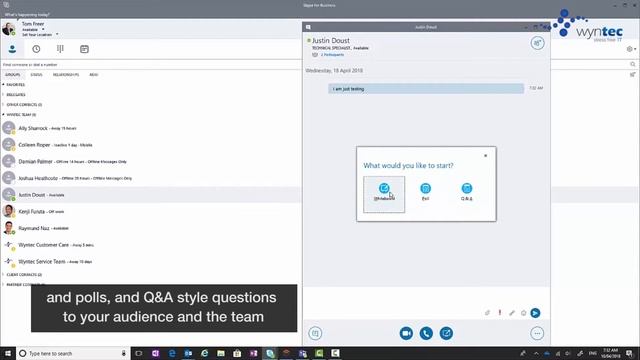This screenshot has width=640, height=360.
Task: Open the Dial pad view icon
Action: pyautogui.click(x=60, y=49)
